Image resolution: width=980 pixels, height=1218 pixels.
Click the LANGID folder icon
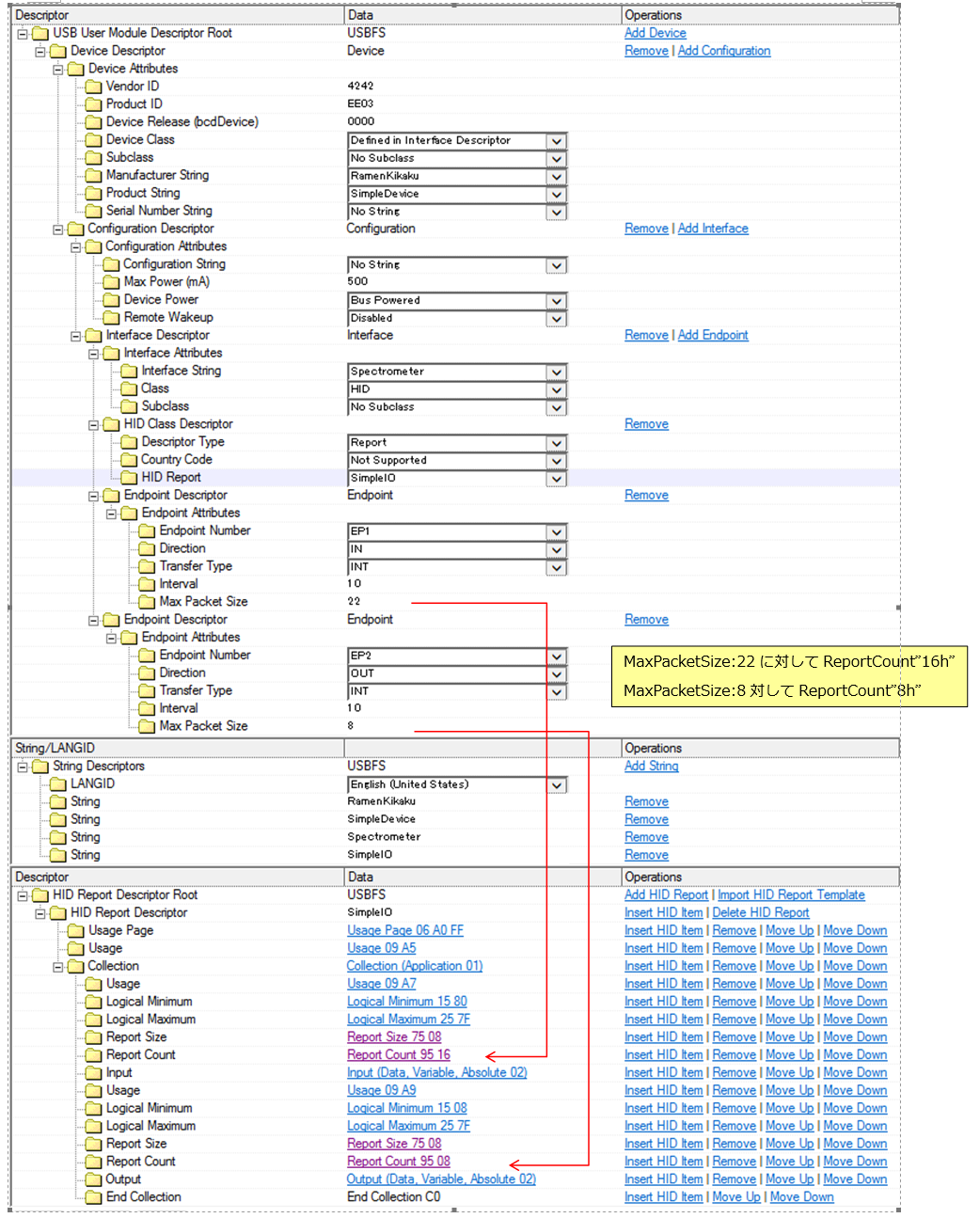coord(58,784)
